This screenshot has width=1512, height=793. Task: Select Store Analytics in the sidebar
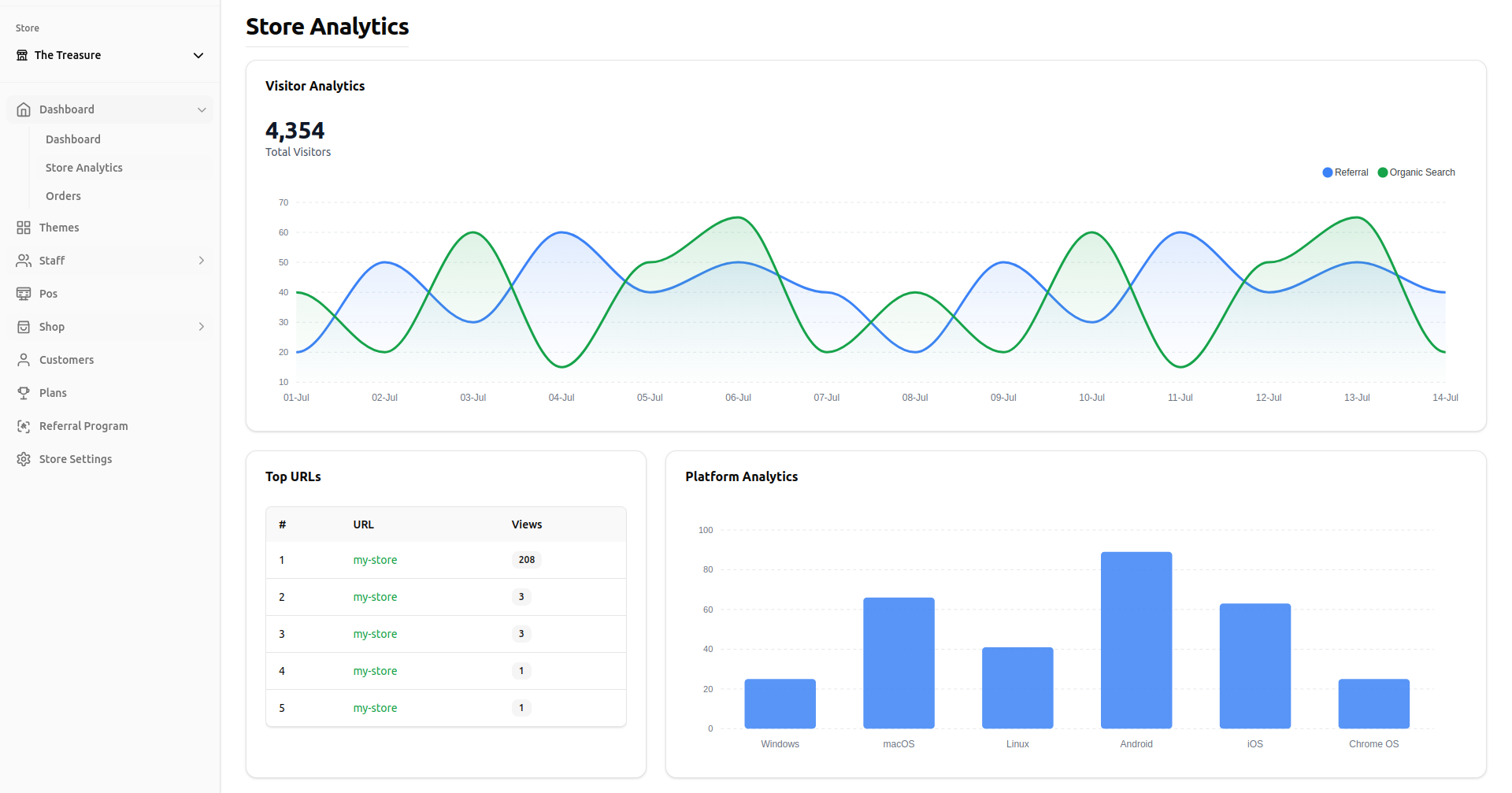(84, 168)
